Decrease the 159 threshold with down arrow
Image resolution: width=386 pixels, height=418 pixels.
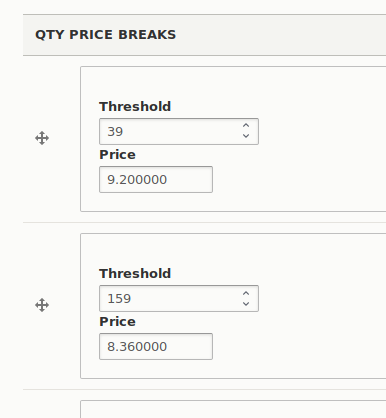pos(246,304)
